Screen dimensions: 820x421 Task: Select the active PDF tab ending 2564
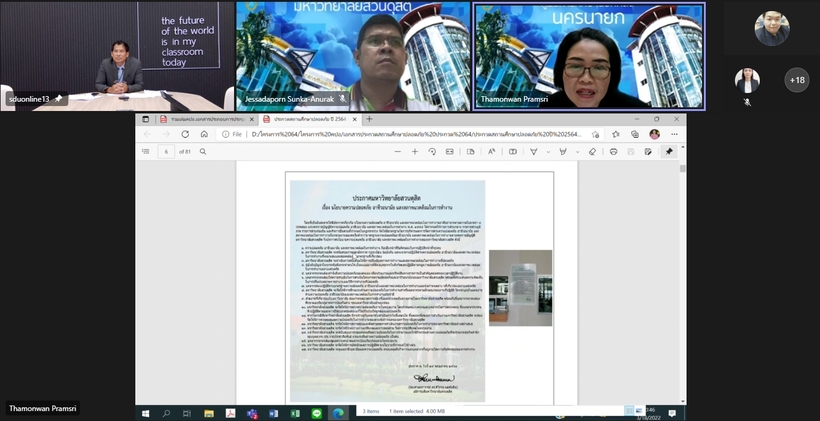311,119
